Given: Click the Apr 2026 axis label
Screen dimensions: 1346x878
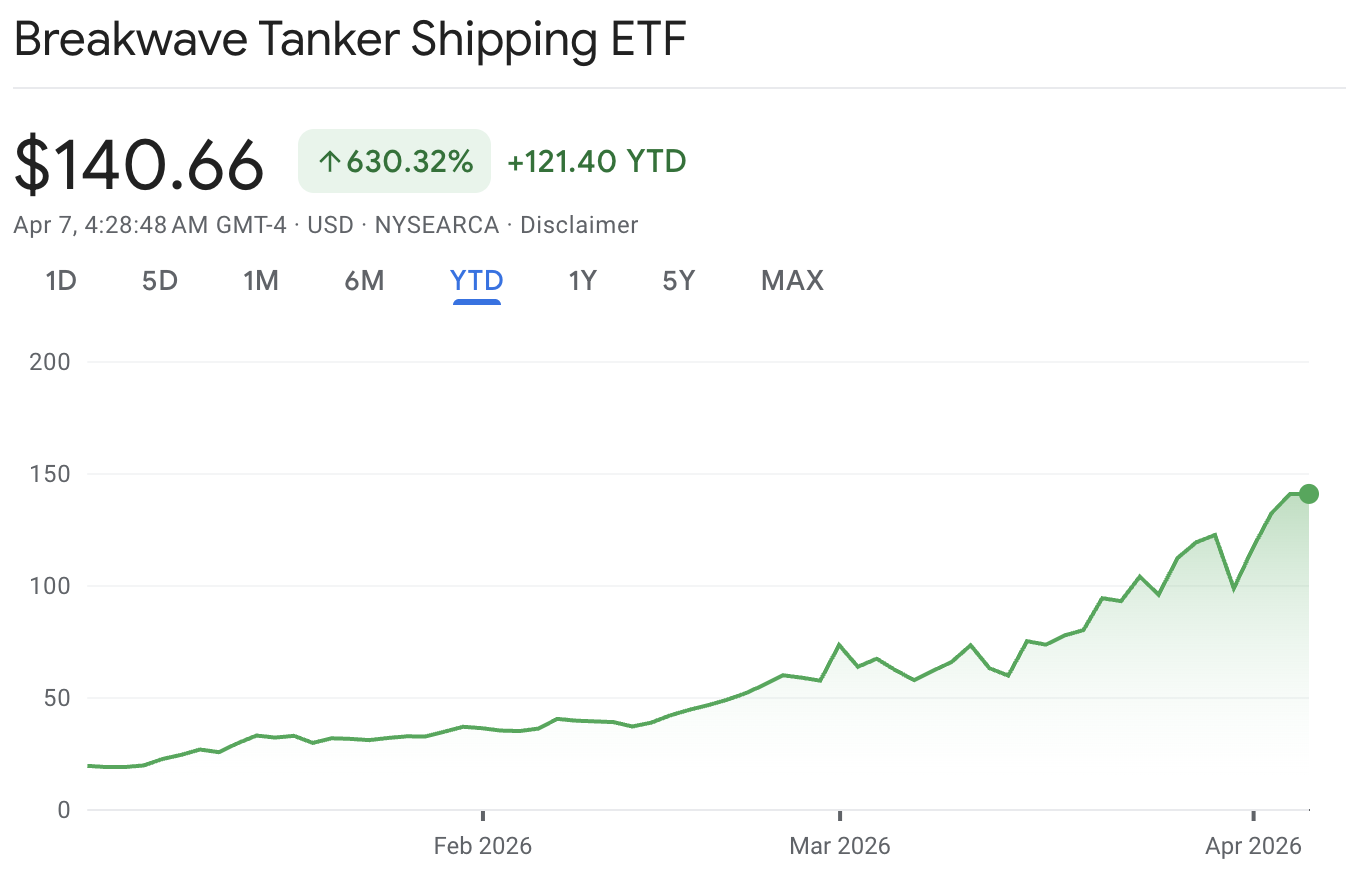Looking at the screenshot, I should pos(1254,845).
